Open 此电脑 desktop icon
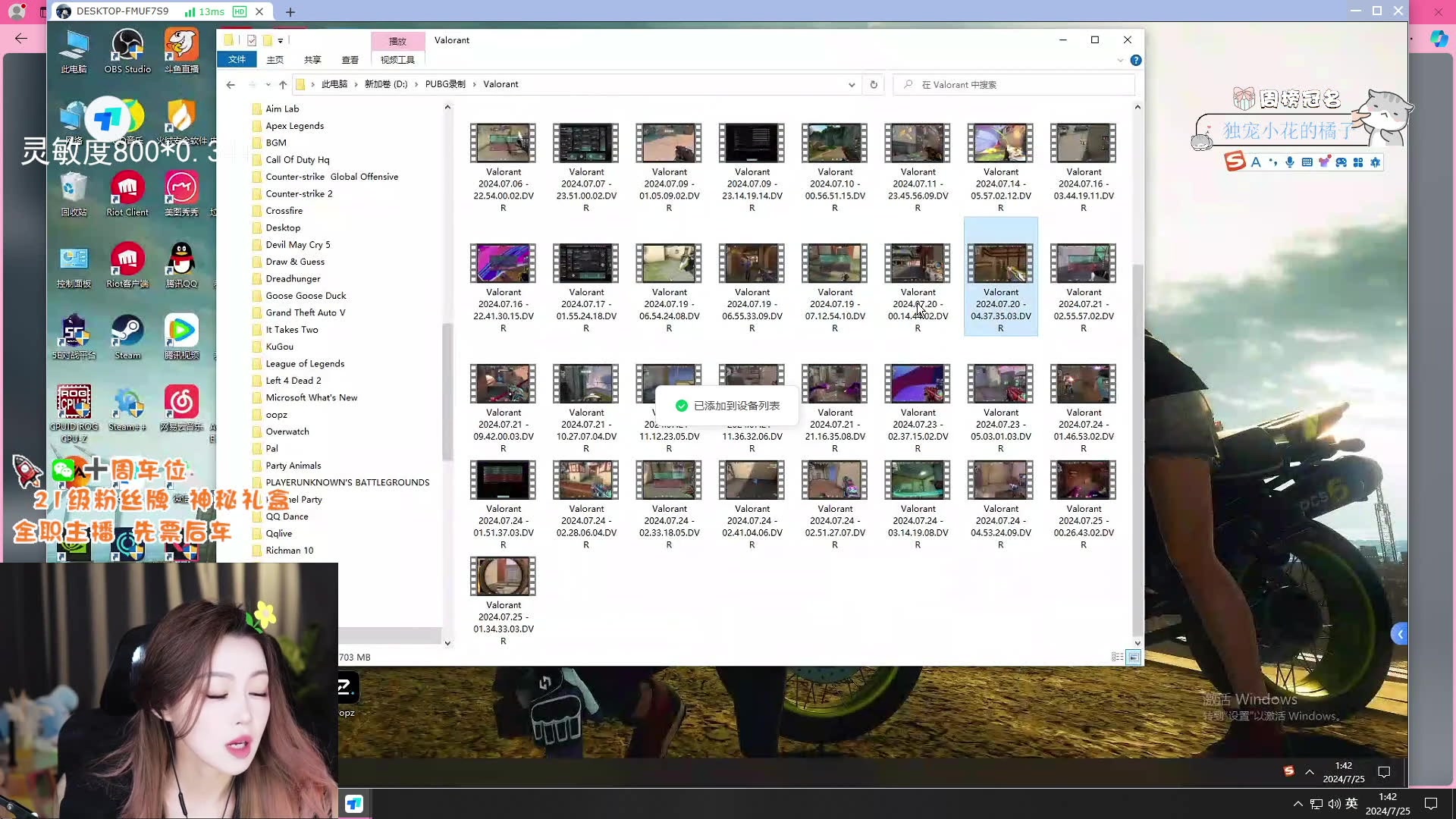This screenshot has width=1456, height=819. 74,51
